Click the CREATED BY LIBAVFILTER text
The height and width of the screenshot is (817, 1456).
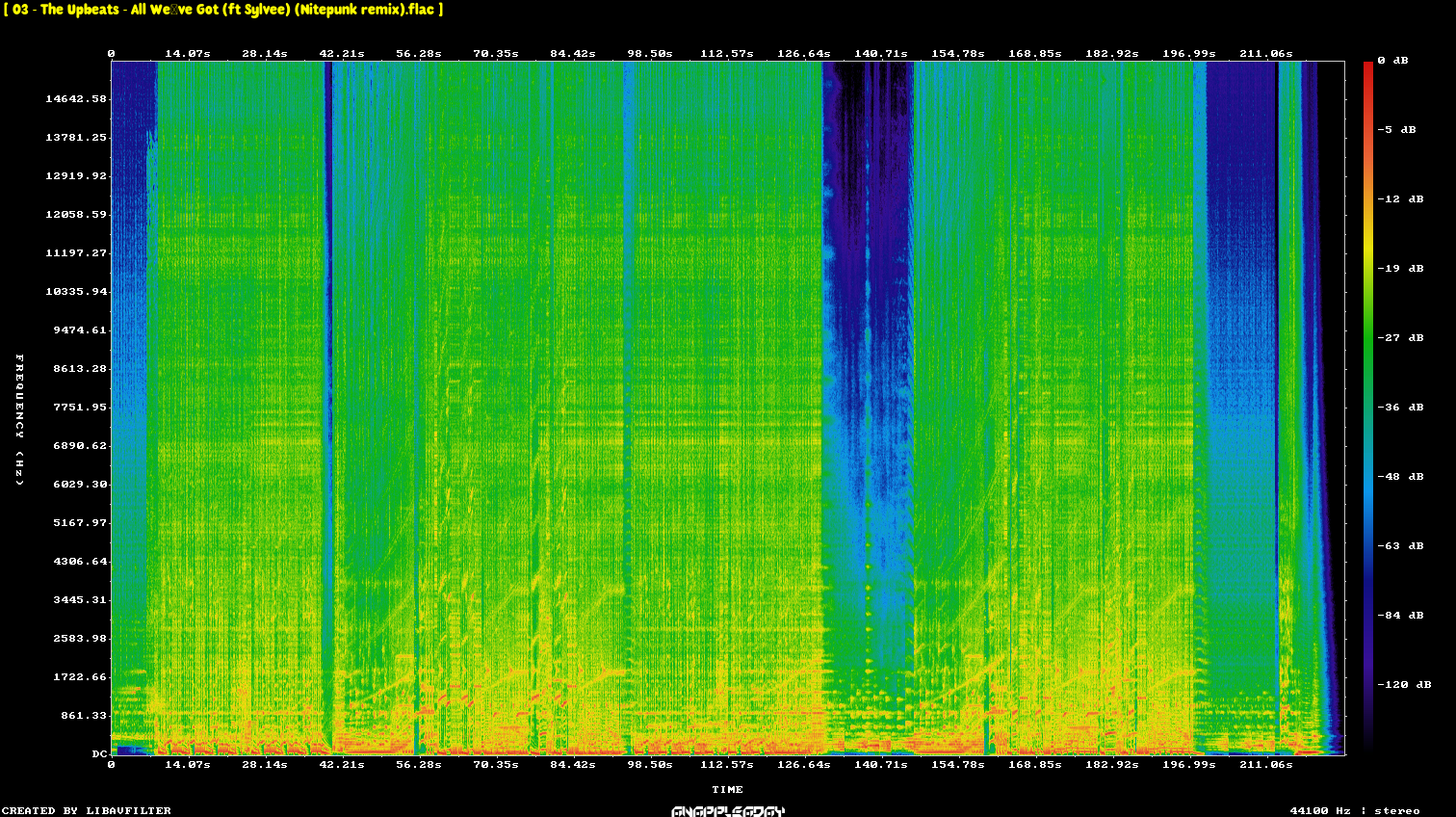(87, 811)
